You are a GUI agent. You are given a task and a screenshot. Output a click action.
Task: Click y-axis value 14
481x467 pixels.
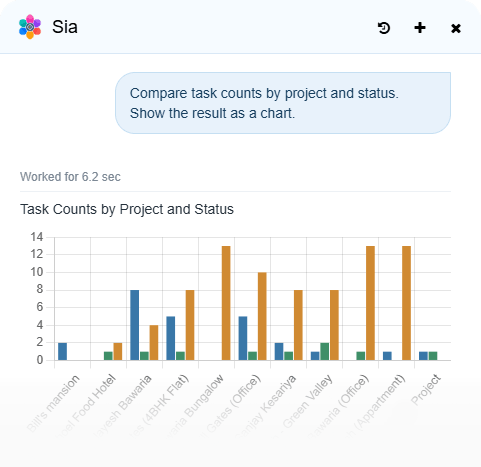pos(37,237)
